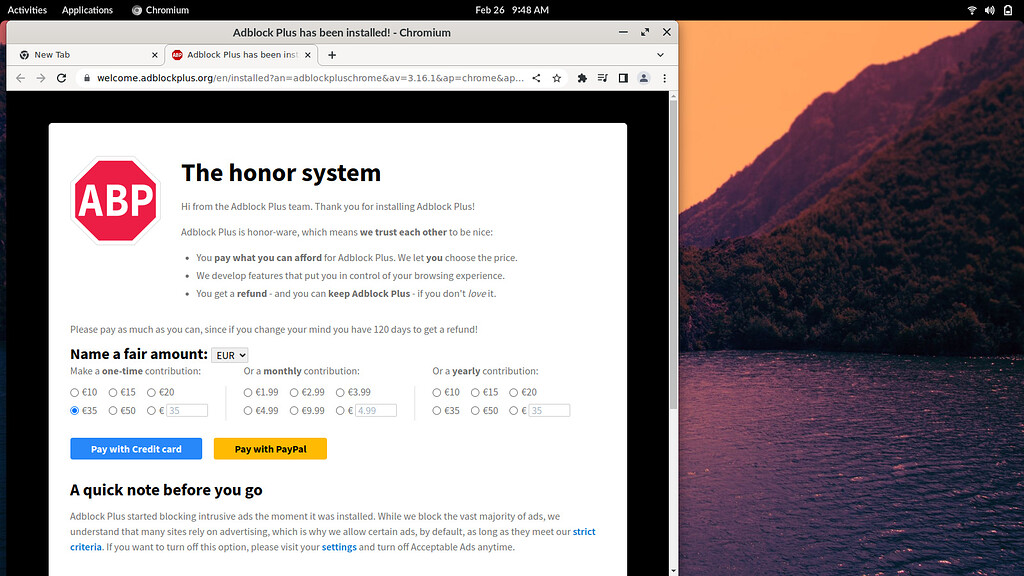Click Pay with Credit card
The image size is (1024, 576).
click(136, 449)
